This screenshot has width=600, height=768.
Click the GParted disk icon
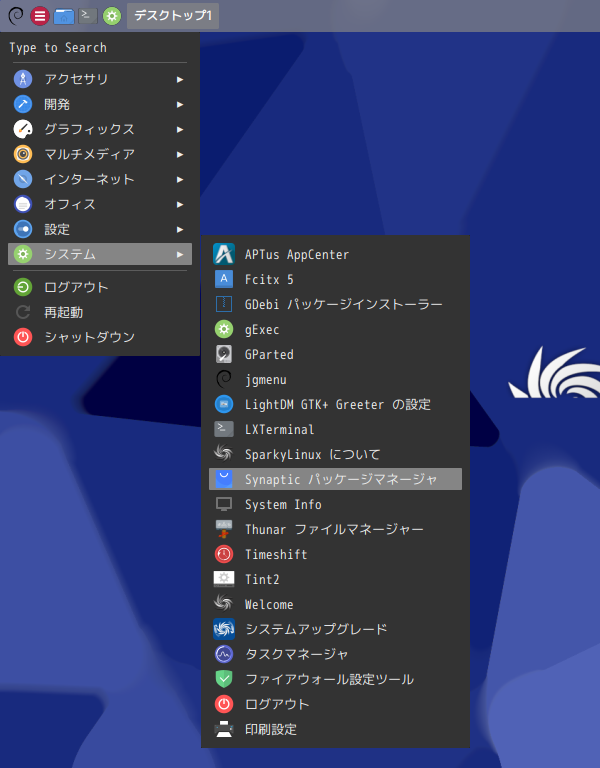tap(224, 354)
